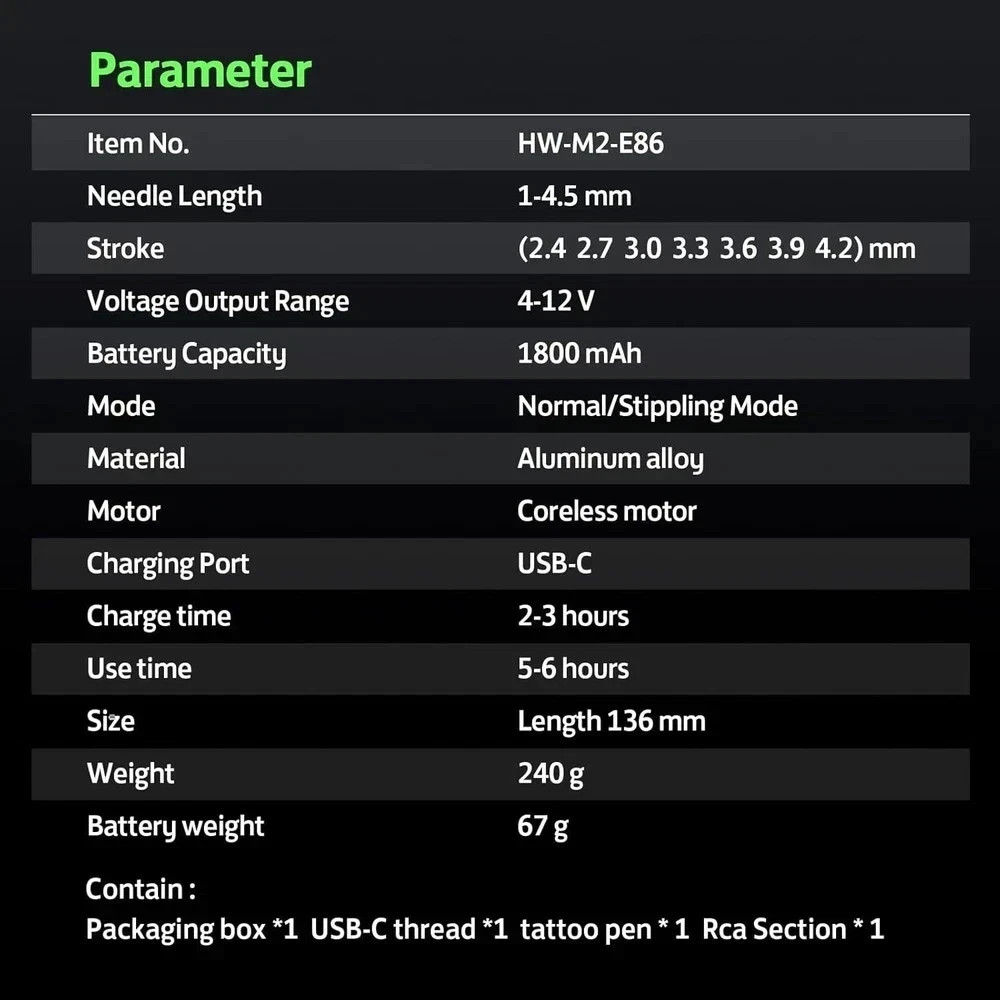This screenshot has width=1000, height=1000.
Task: Click the Stroke values list
Action: (x=716, y=249)
